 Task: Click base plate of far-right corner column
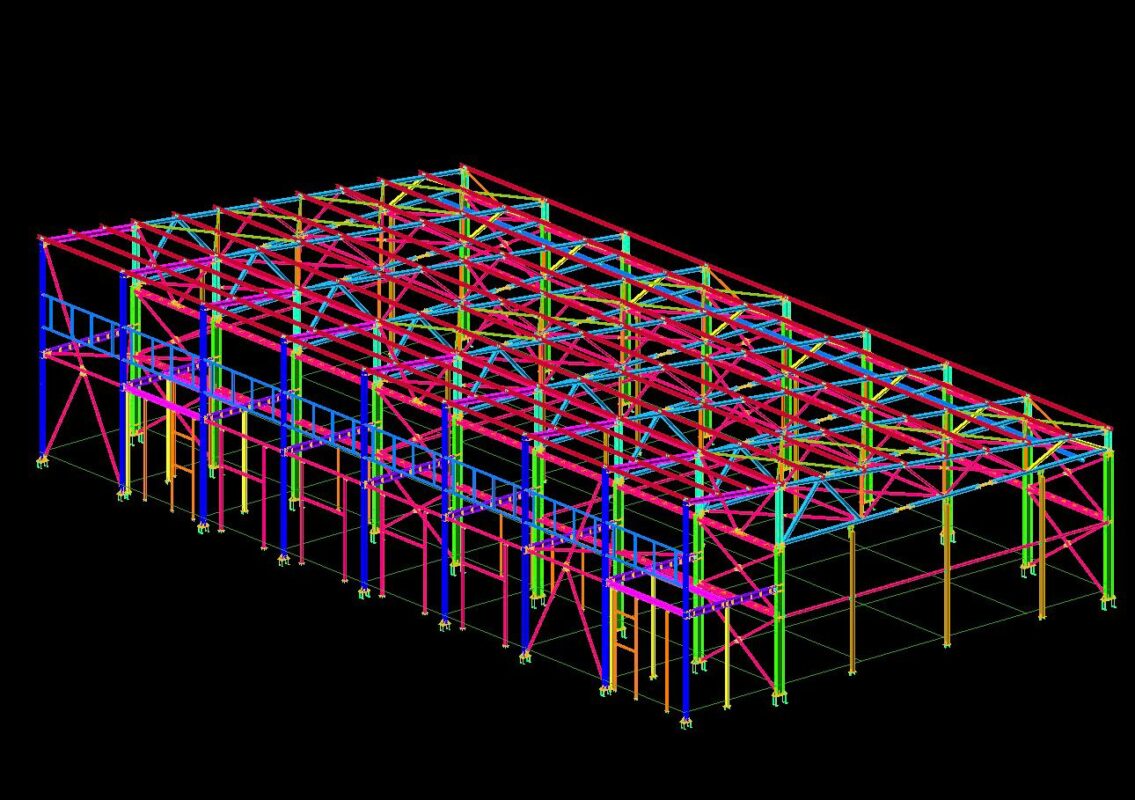point(1108,604)
